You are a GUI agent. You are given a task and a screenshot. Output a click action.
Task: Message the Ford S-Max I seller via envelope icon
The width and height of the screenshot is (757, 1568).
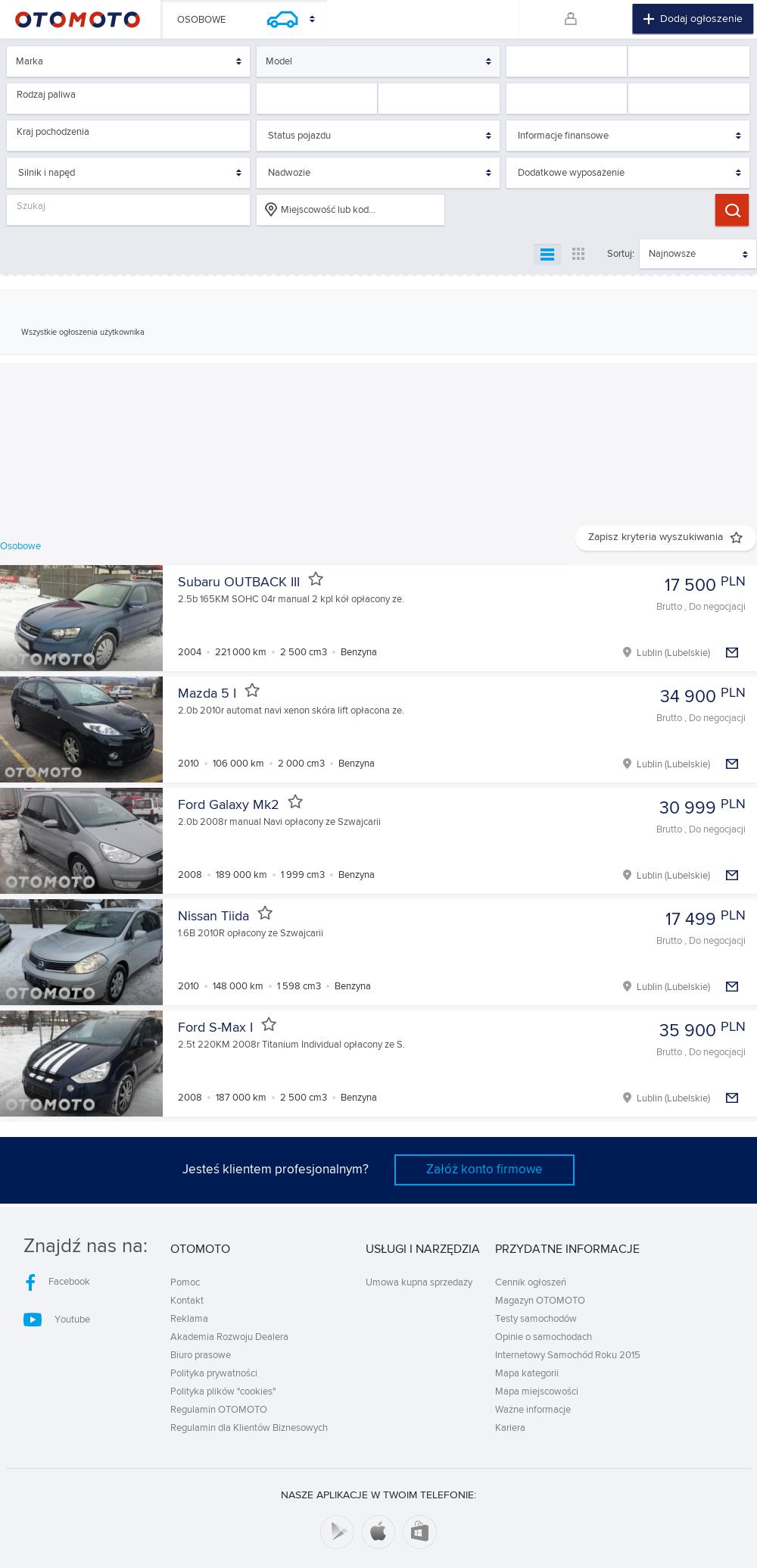pyautogui.click(x=732, y=1098)
